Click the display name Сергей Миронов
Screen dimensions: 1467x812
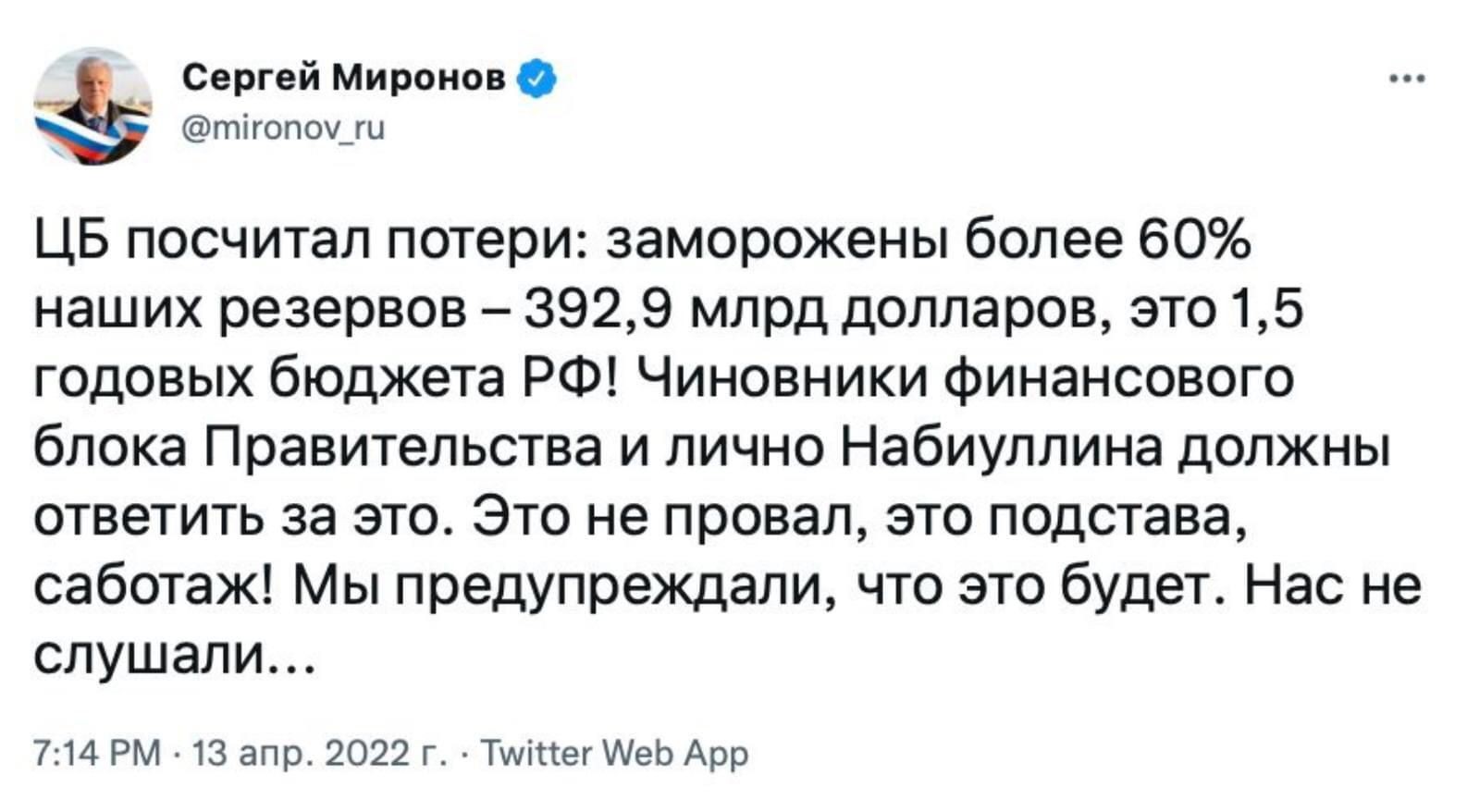(344, 79)
